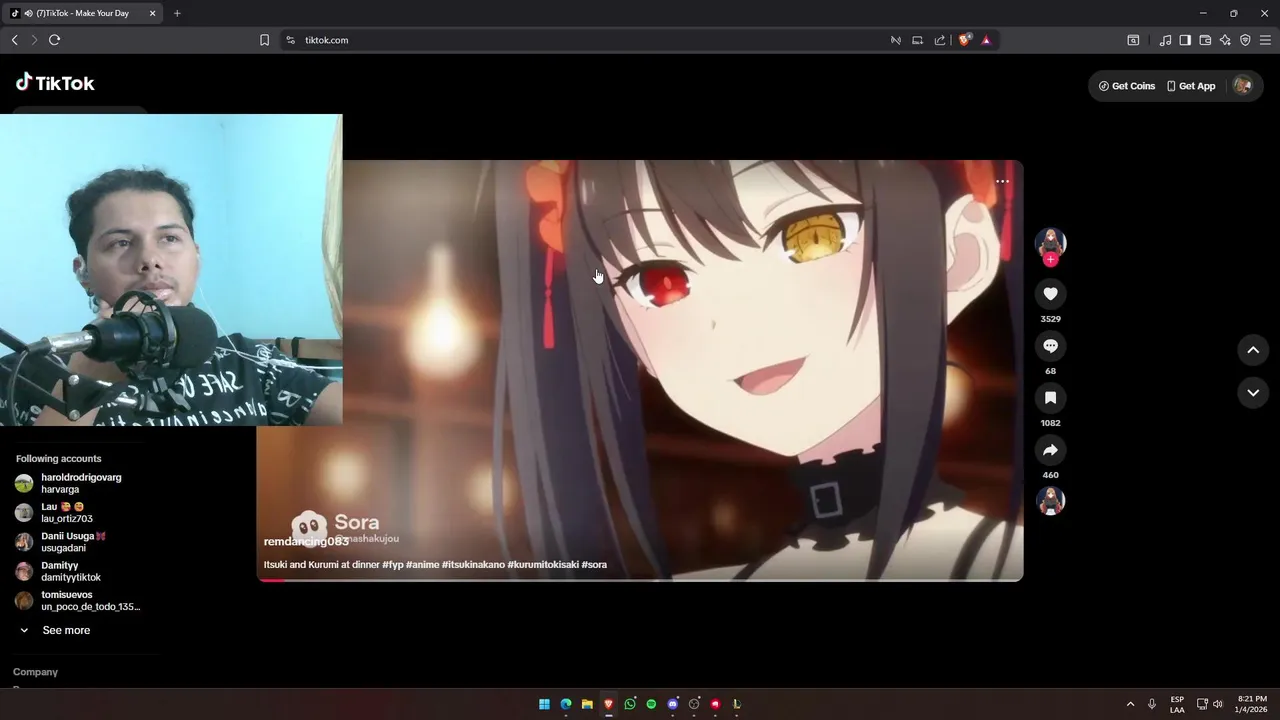Viewport: 1280px width, 720px height.
Task: Open the music note playlist icon
Action: click(1165, 40)
